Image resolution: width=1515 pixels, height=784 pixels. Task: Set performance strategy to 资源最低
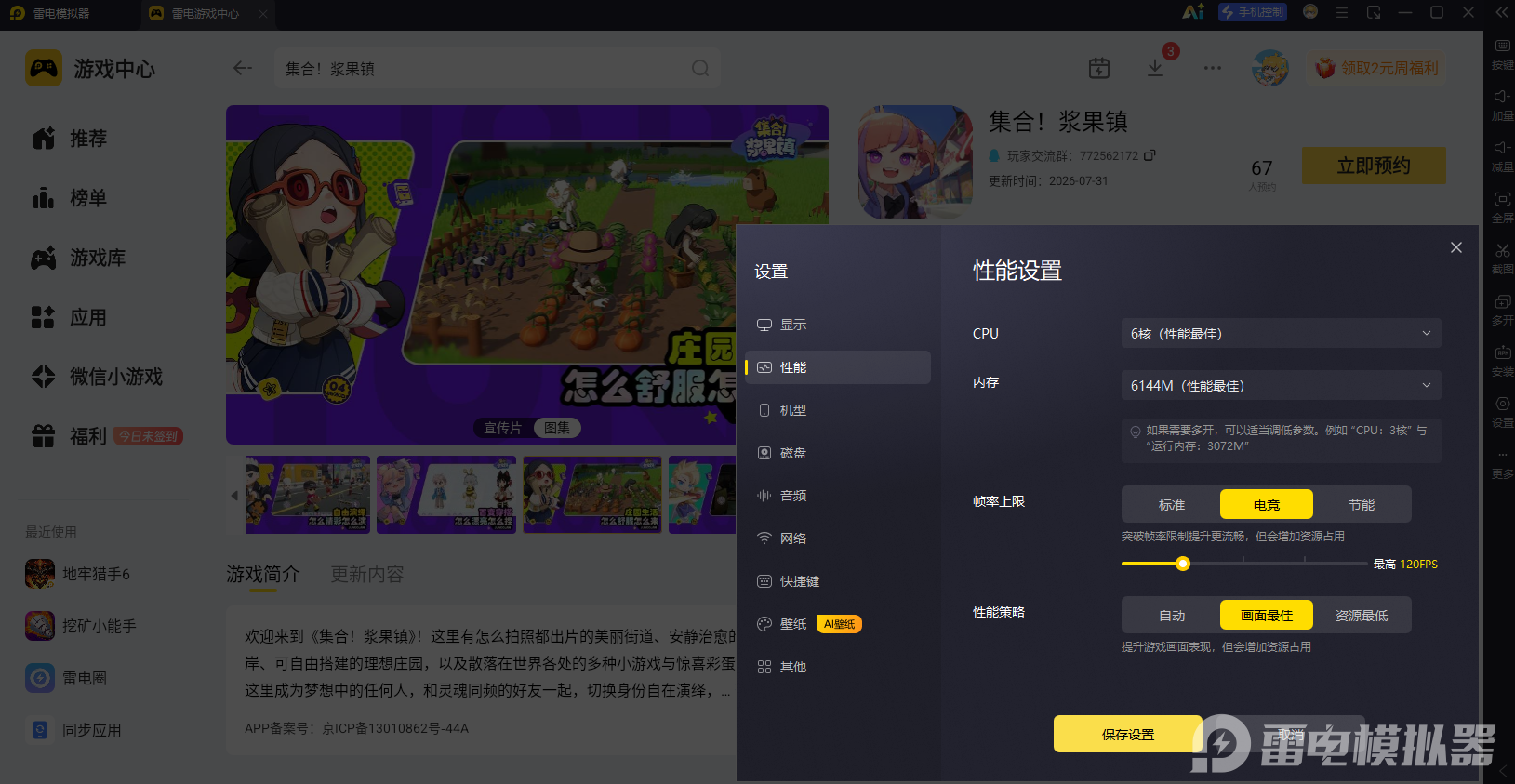tap(1362, 615)
